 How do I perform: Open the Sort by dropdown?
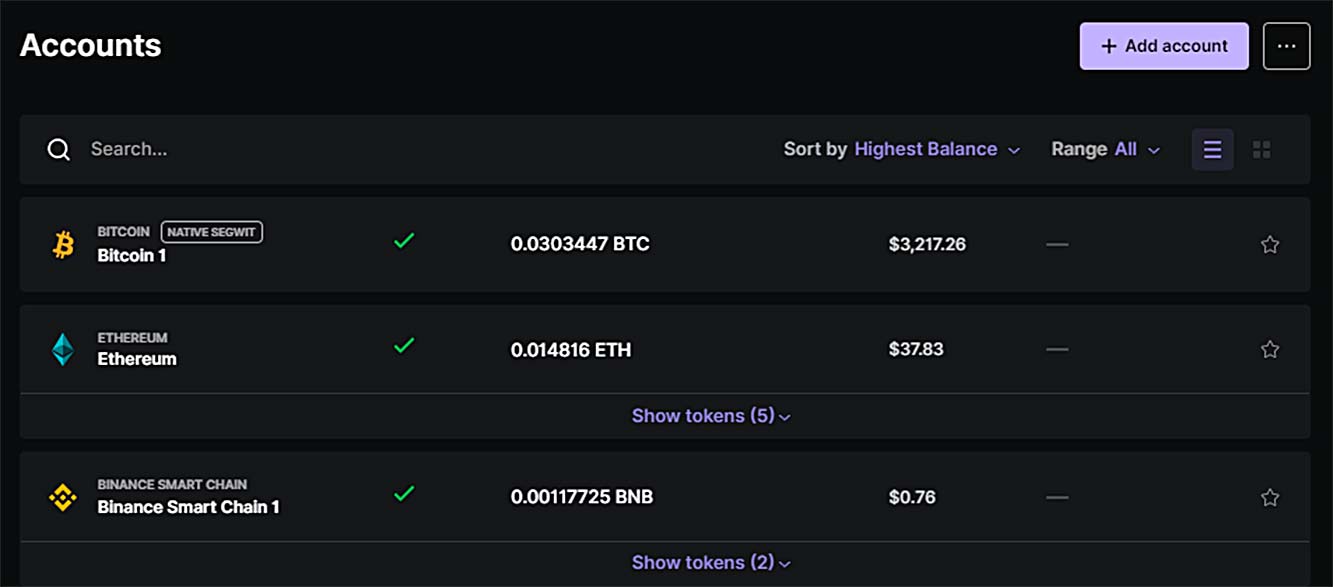coord(925,149)
